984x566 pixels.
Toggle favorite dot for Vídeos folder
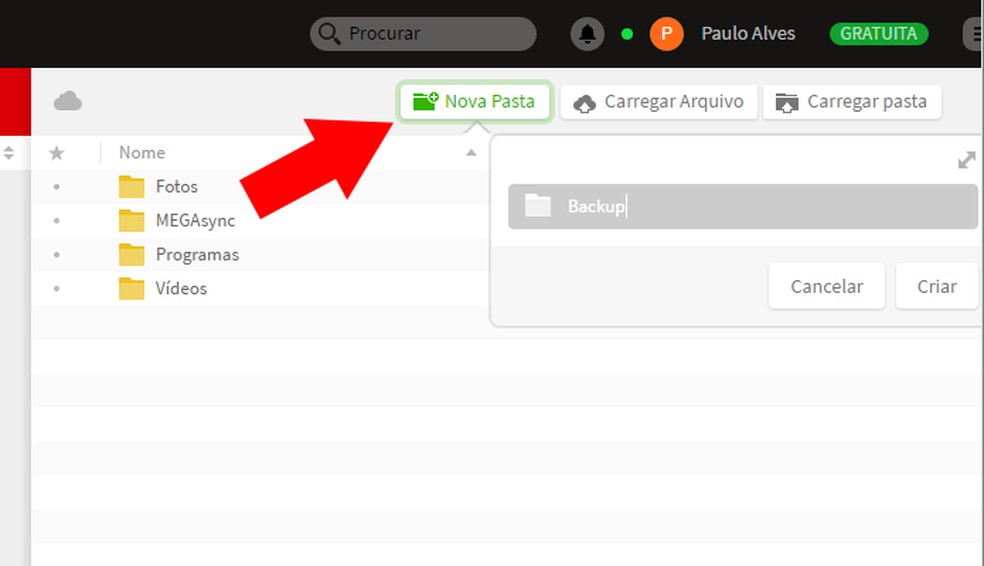coord(56,289)
